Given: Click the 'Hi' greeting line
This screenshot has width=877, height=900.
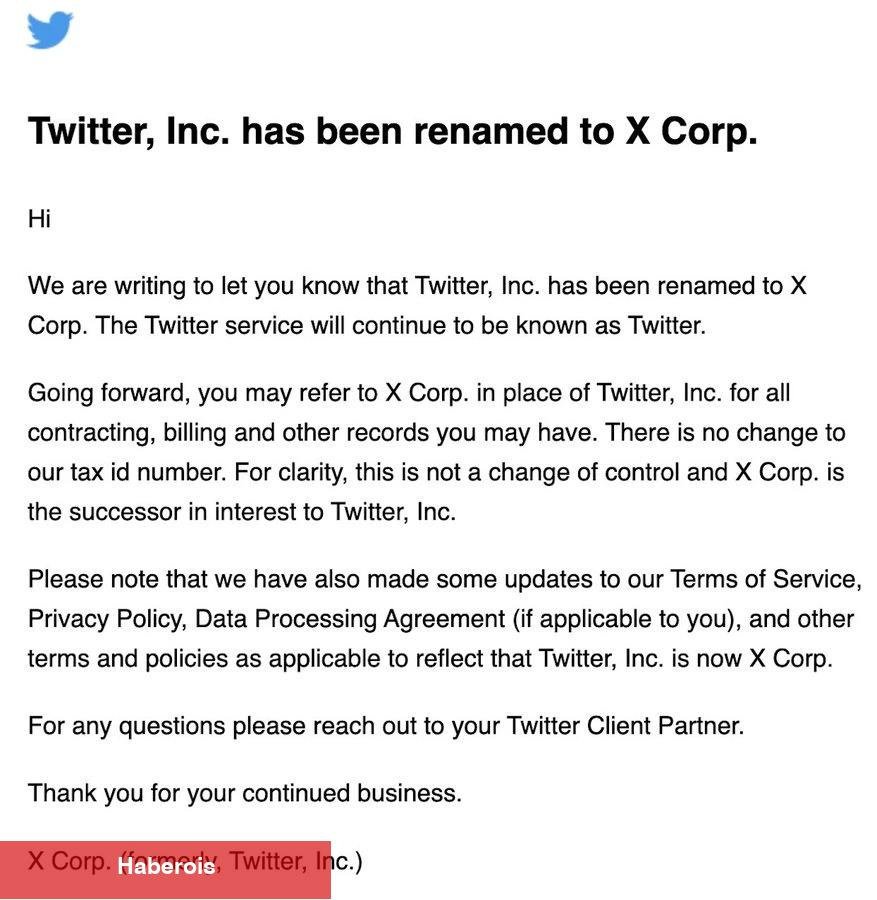Looking at the screenshot, I should pyautogui.click(x=39, y=219).
